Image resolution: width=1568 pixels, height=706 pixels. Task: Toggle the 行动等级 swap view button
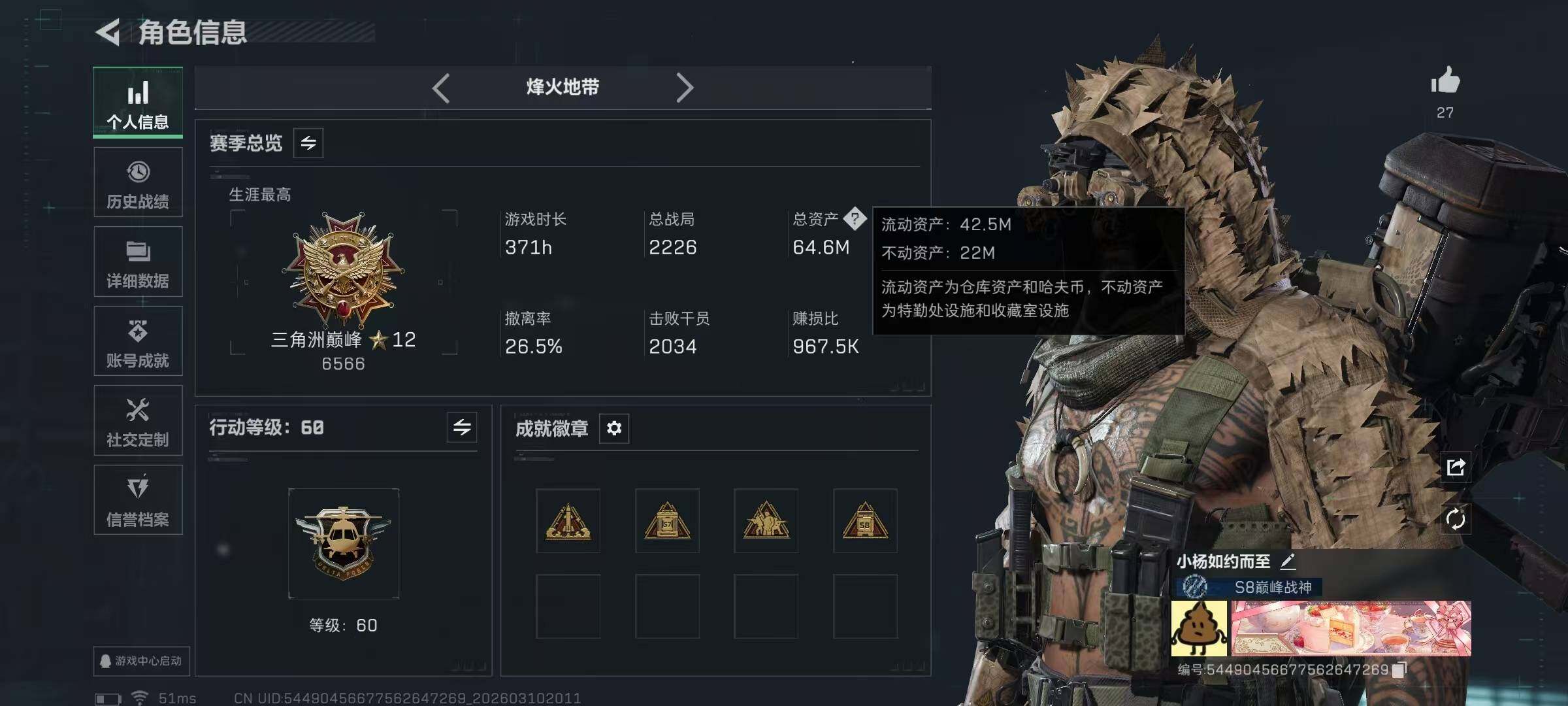click(462, 428)
